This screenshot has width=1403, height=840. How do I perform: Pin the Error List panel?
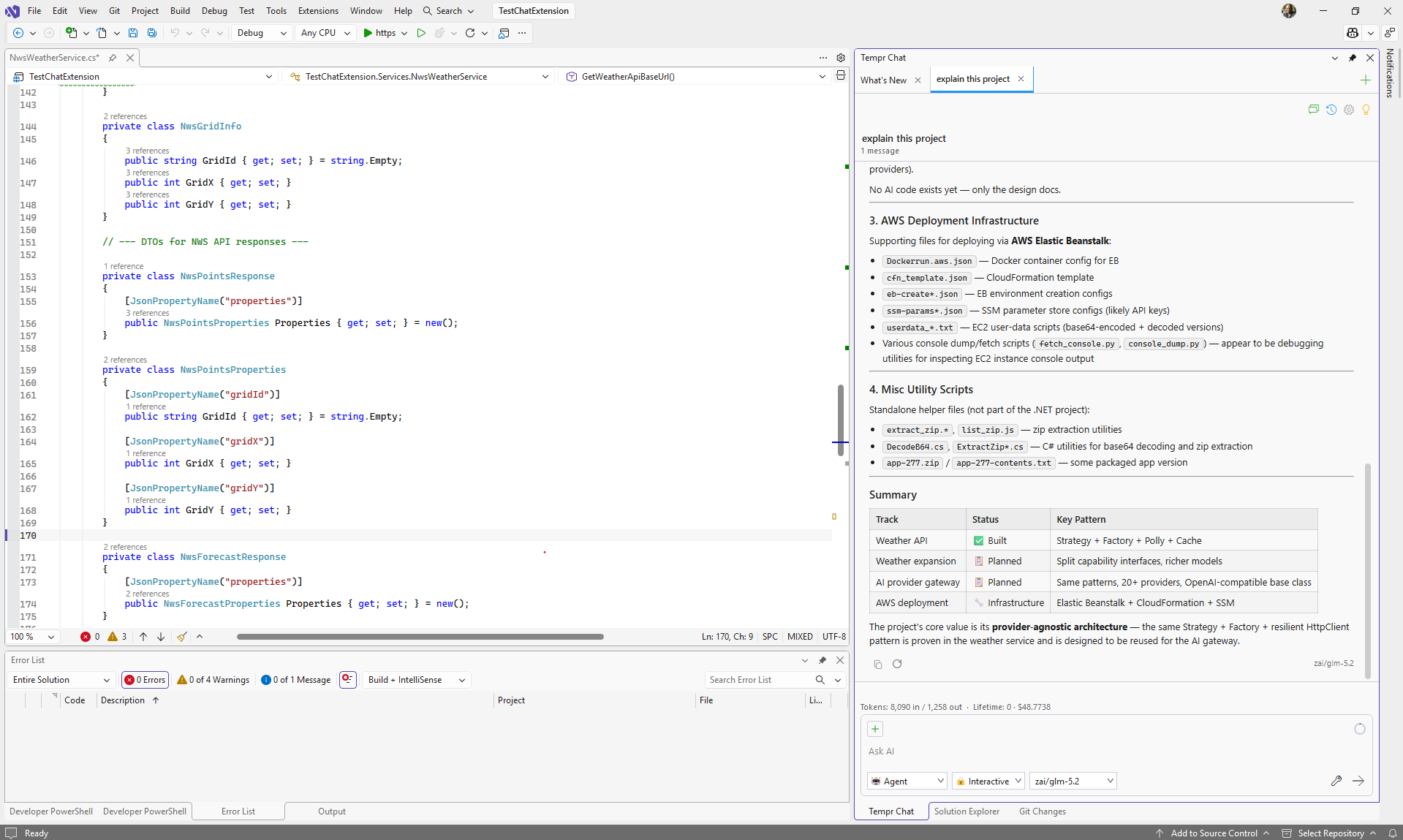(x=822, y=660)
